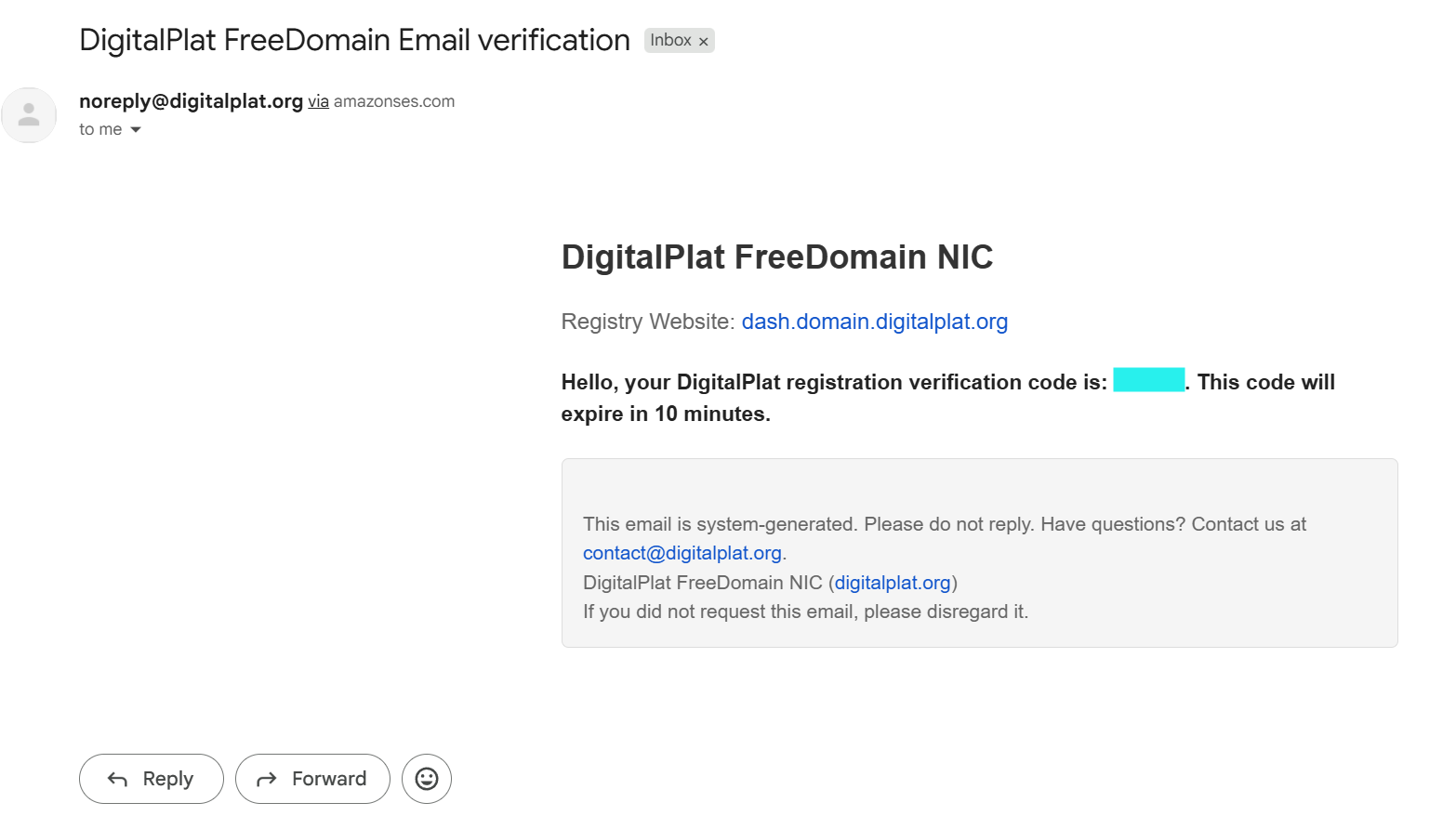The width and height of the screenshot is (1456, 829).
Task: Click the 'If you did not request' footer line
Action: tap(806, 612)
